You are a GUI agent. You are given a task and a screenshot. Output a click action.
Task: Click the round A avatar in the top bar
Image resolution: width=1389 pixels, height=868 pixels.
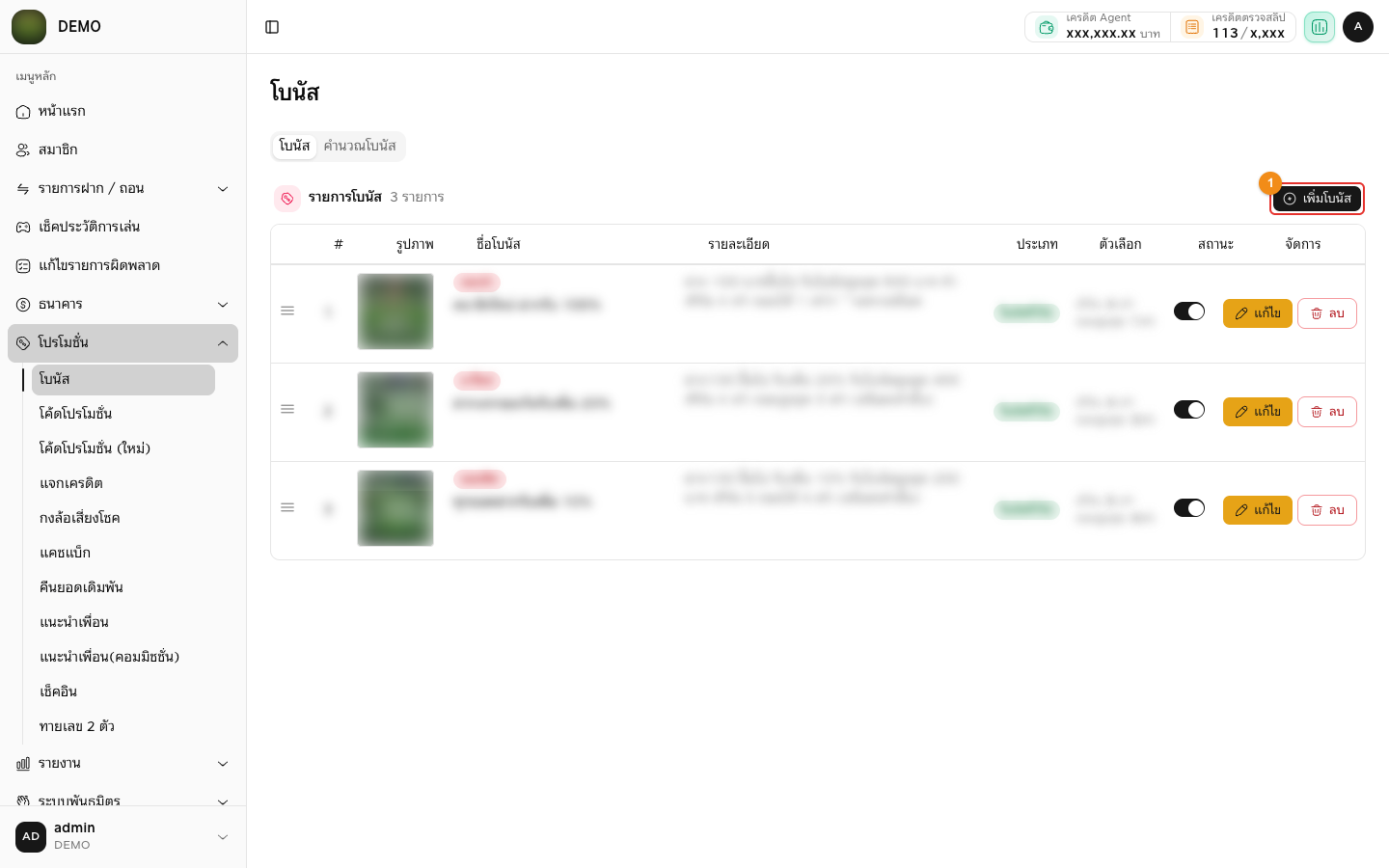click(1358, 27)
